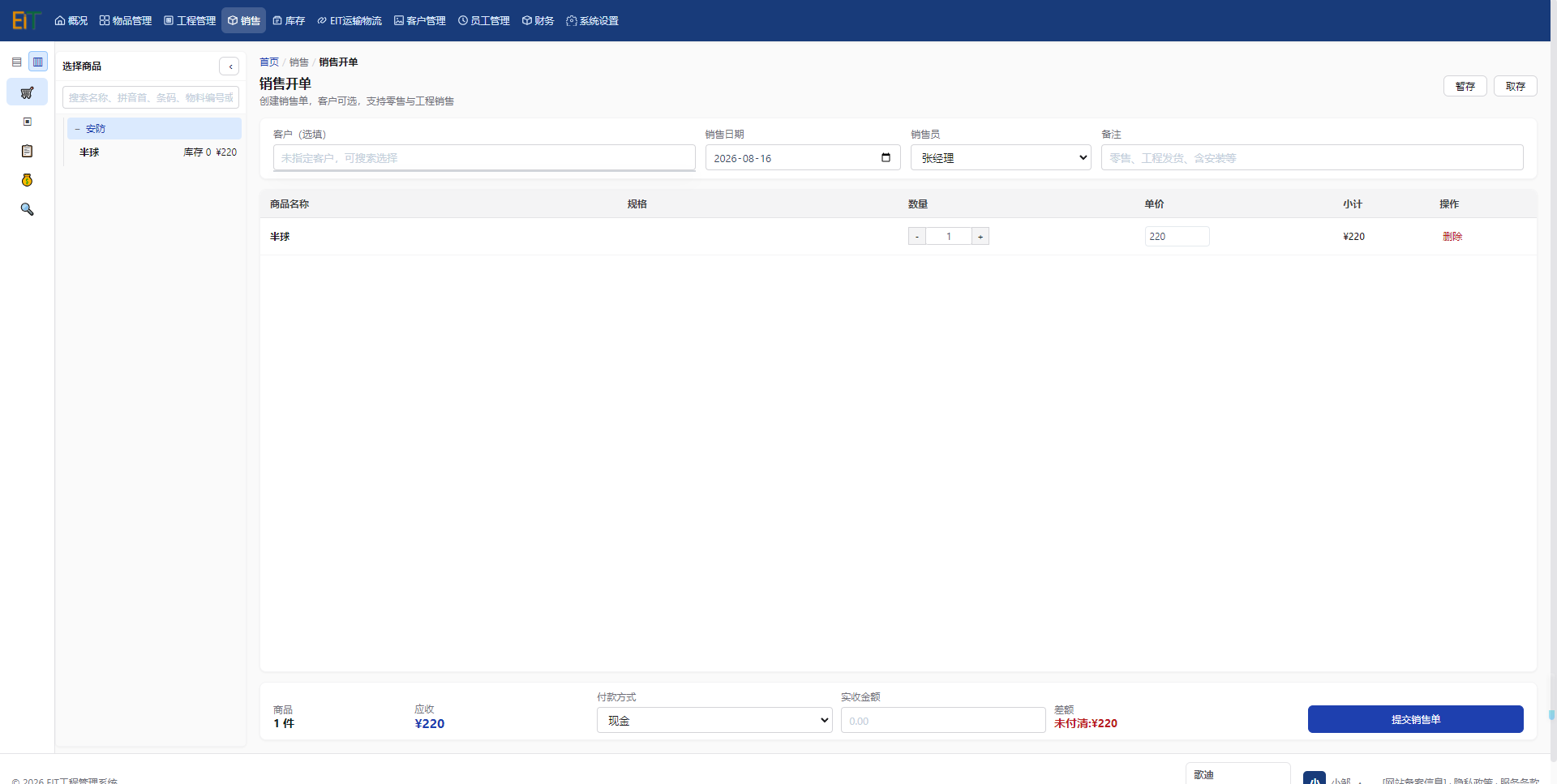
Task: Increase quantity of 半球
Action: click(980, 236)
